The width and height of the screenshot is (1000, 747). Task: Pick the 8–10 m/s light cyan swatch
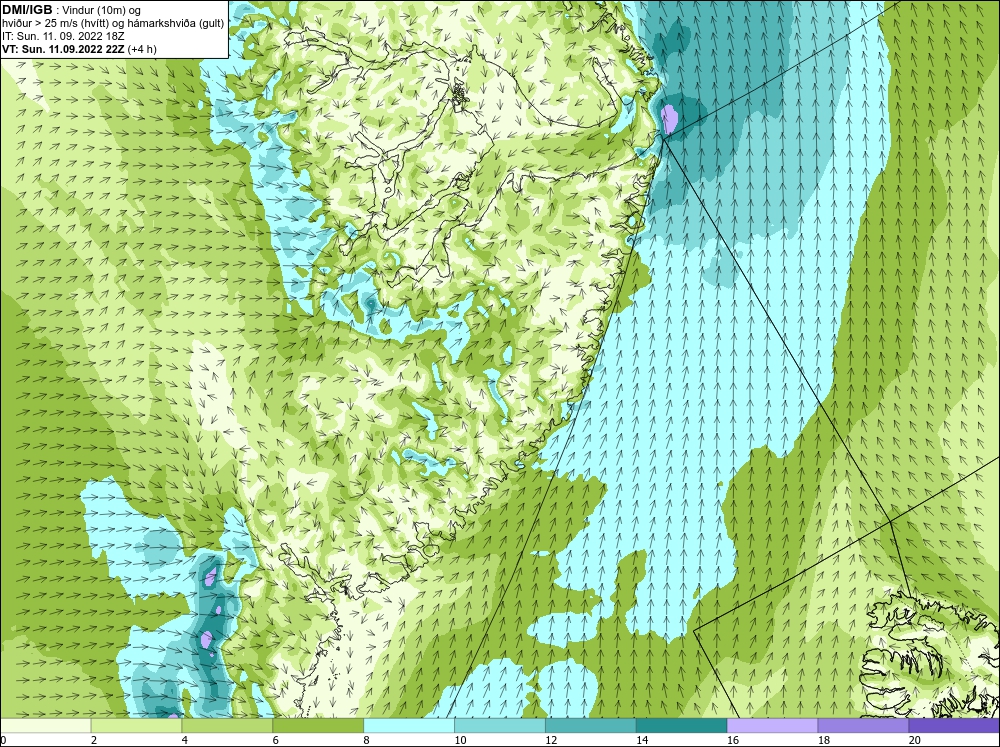click(x=409, y=725)
